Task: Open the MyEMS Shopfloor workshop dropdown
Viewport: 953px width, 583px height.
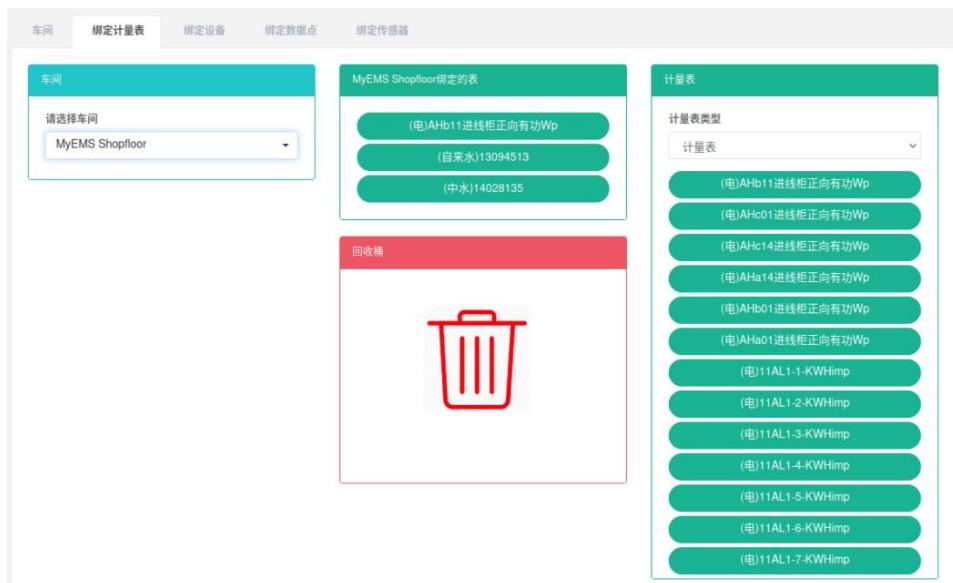Action: (171, 145)
